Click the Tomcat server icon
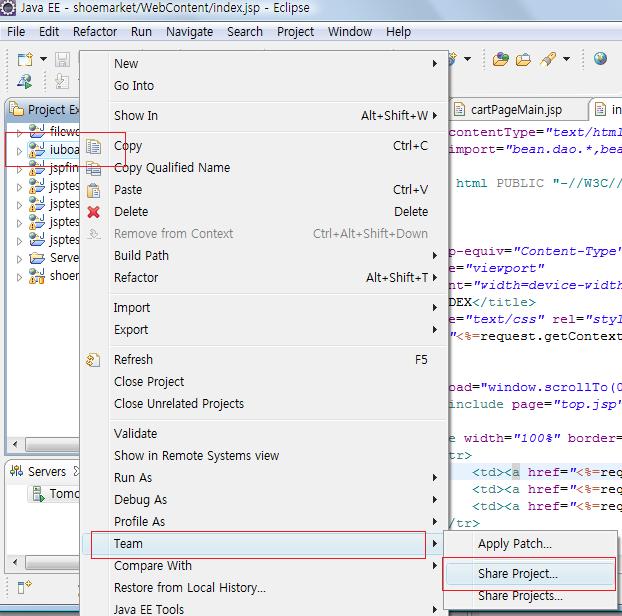 point(38,494)
